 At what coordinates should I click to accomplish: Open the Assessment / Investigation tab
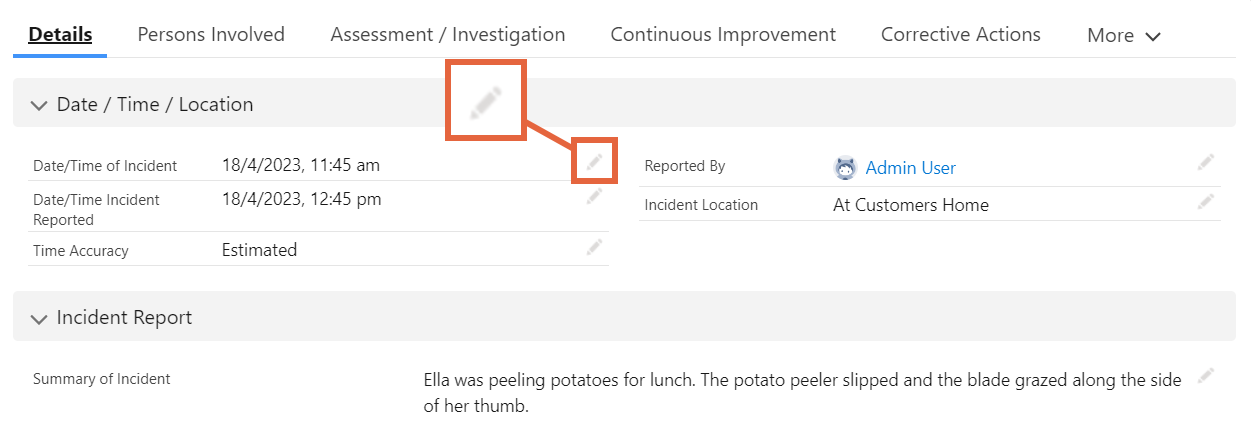(448, 34)
